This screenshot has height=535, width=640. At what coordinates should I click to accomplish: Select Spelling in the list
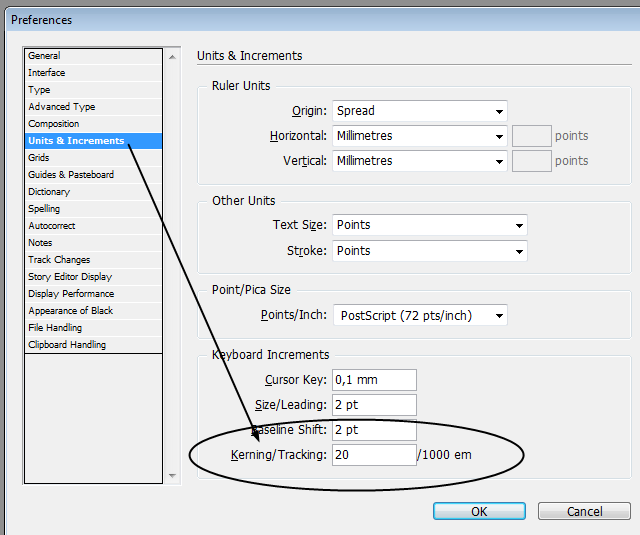point(93,209)
